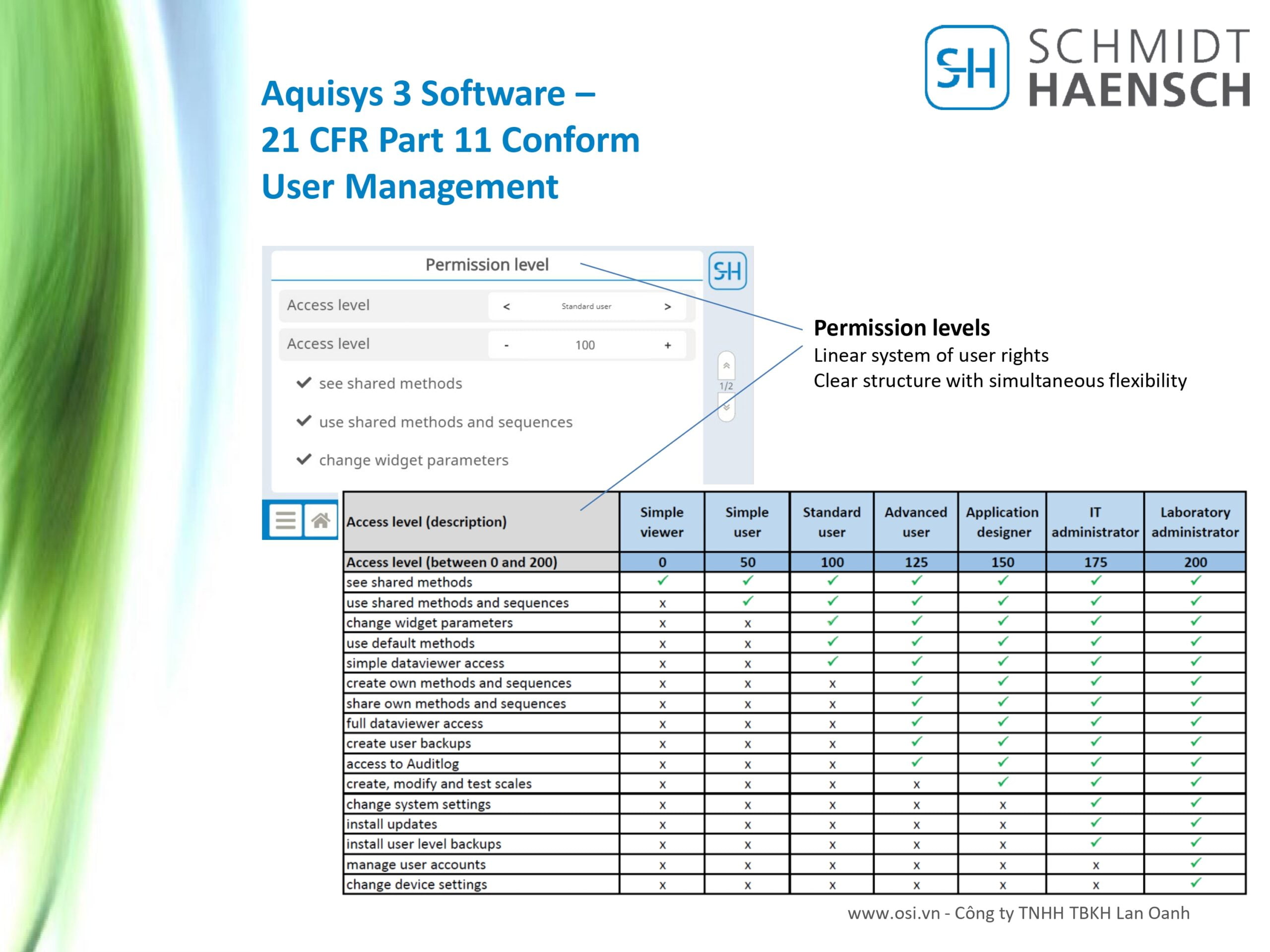The width and height of the screenshot is (1270, 952).
Task: Click the access level value 175 cell
Action: coord(1095,562)
